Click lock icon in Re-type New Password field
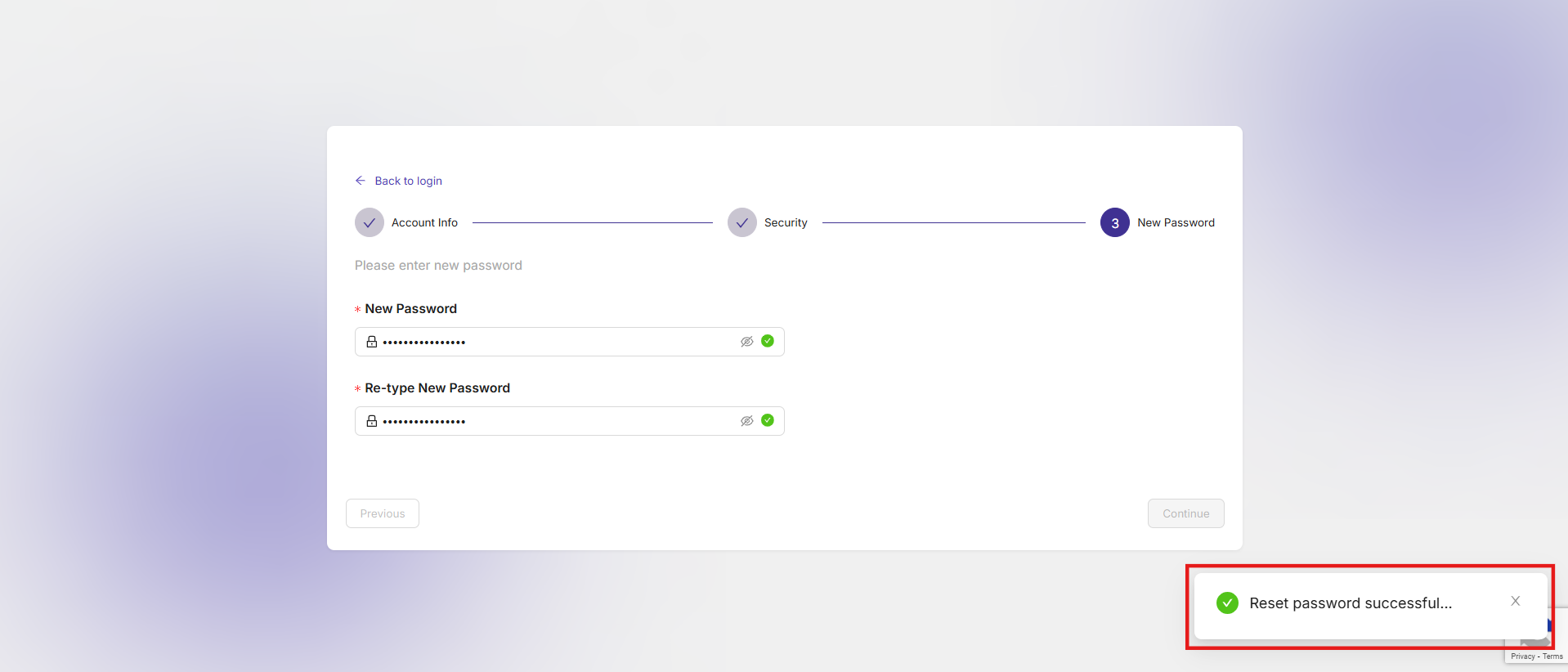The image size is (1568, 672). (x=372, y=421)
